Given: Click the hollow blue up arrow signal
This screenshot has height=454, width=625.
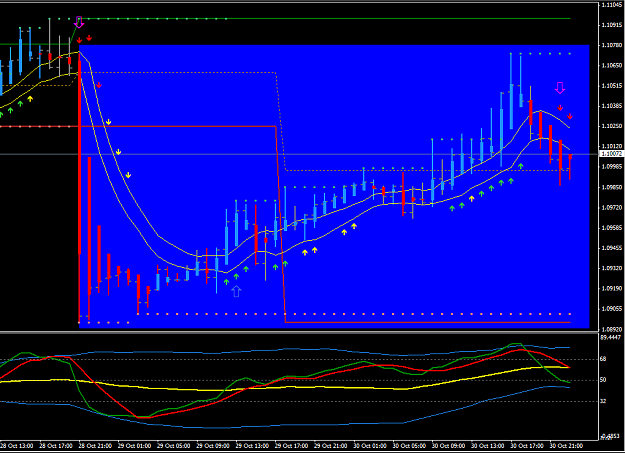Looking at the screenshot, I should (x=236, y=291).
